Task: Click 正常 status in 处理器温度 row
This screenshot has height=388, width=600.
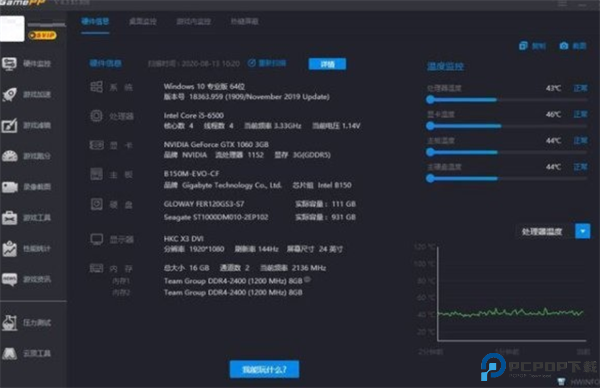Action: tap(580, 88)
